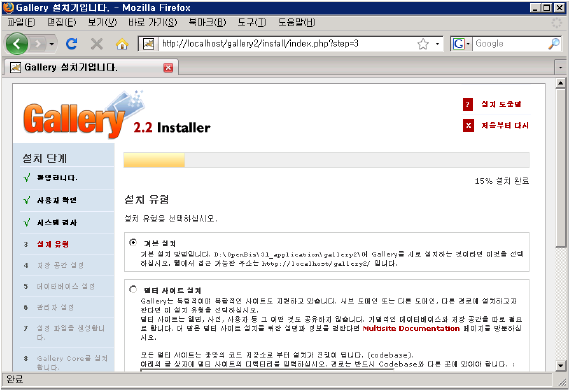Image resolution: width=569 pixels, height=390 pixels.
Task: Click the stop loading X icon
Action: (97, 44)
